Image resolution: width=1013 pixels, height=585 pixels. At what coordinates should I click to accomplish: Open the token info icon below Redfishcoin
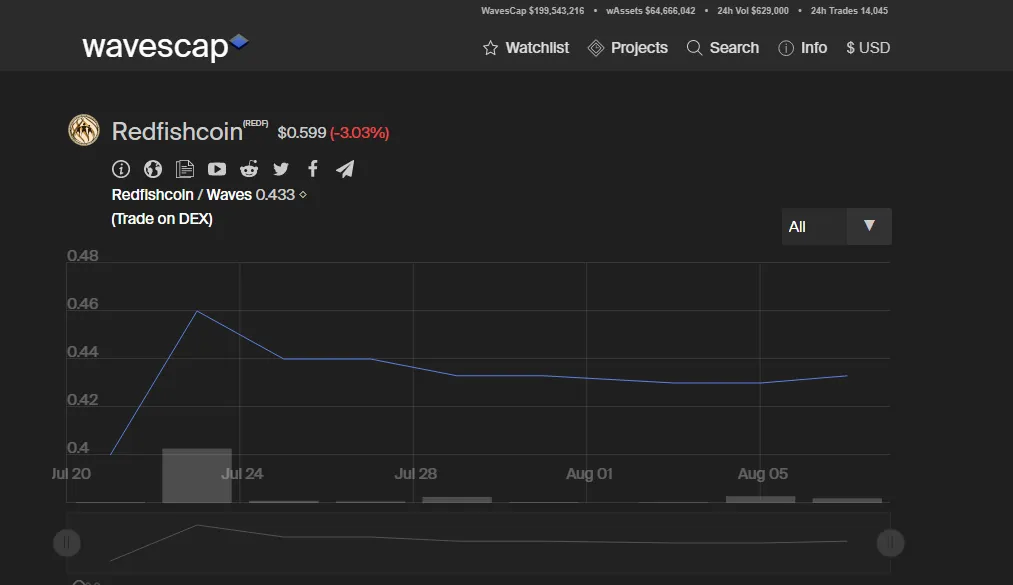[x=121, y=169]
